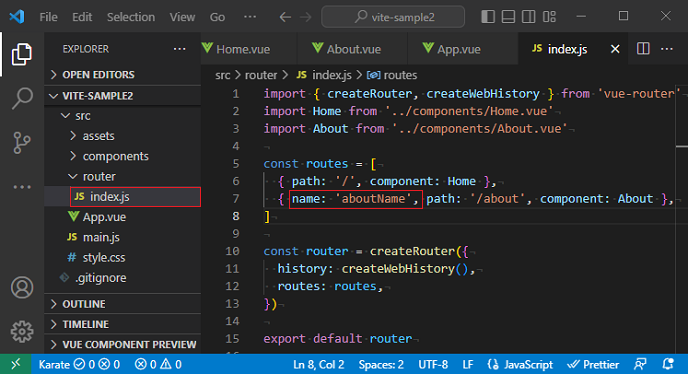Open Explorer views and more actions ellipsis
The image size is (688, 374).
coord(179,49)
